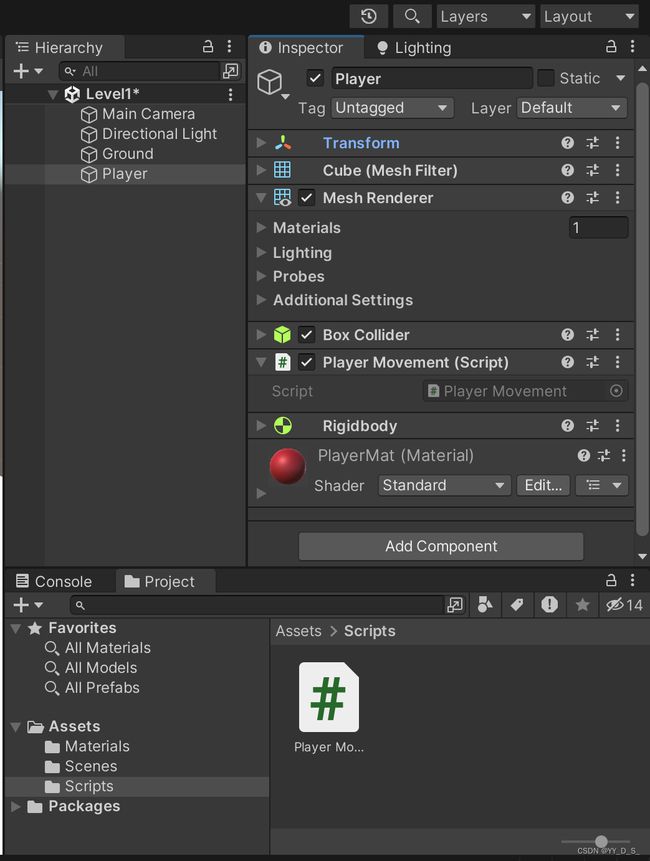Viewport: 650px width, 861px height.
Task: Open the Hierarchy panel three-dot menu
Action: (229, 47)
